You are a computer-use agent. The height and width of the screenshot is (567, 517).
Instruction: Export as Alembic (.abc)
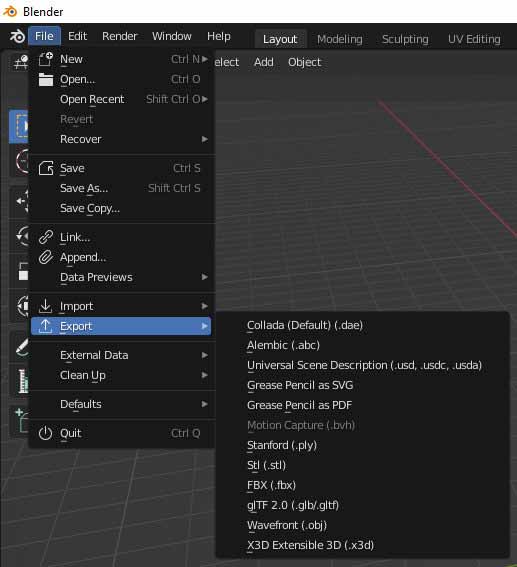pos(363,345)
